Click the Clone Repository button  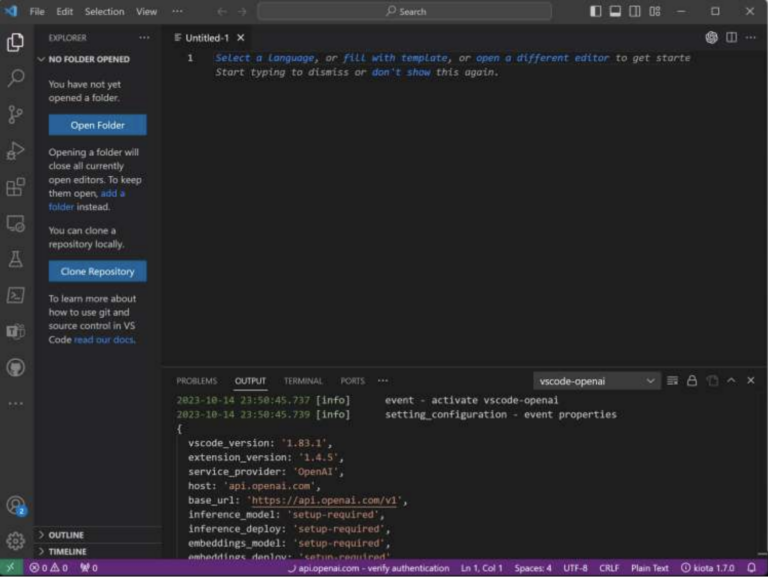(97, 271)
